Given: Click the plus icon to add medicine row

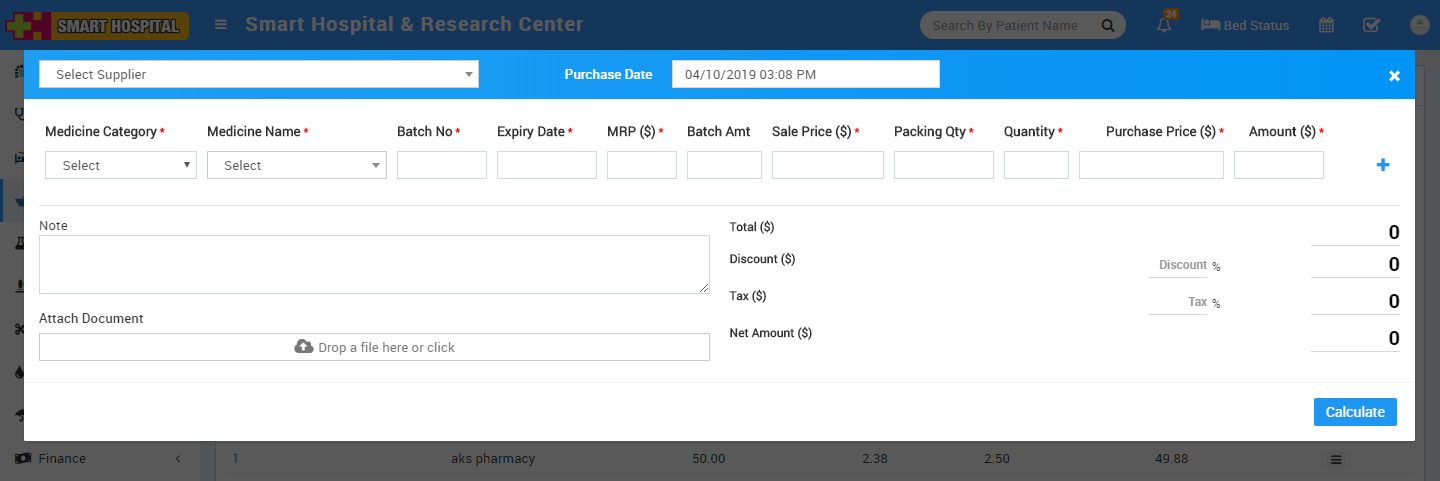Looking at the screenshot, I should (1383, 165).
